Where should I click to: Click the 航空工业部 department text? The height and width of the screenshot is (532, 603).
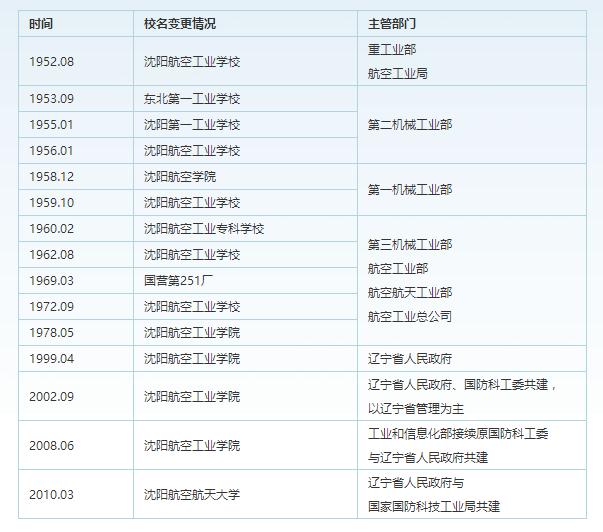[398, 269]
